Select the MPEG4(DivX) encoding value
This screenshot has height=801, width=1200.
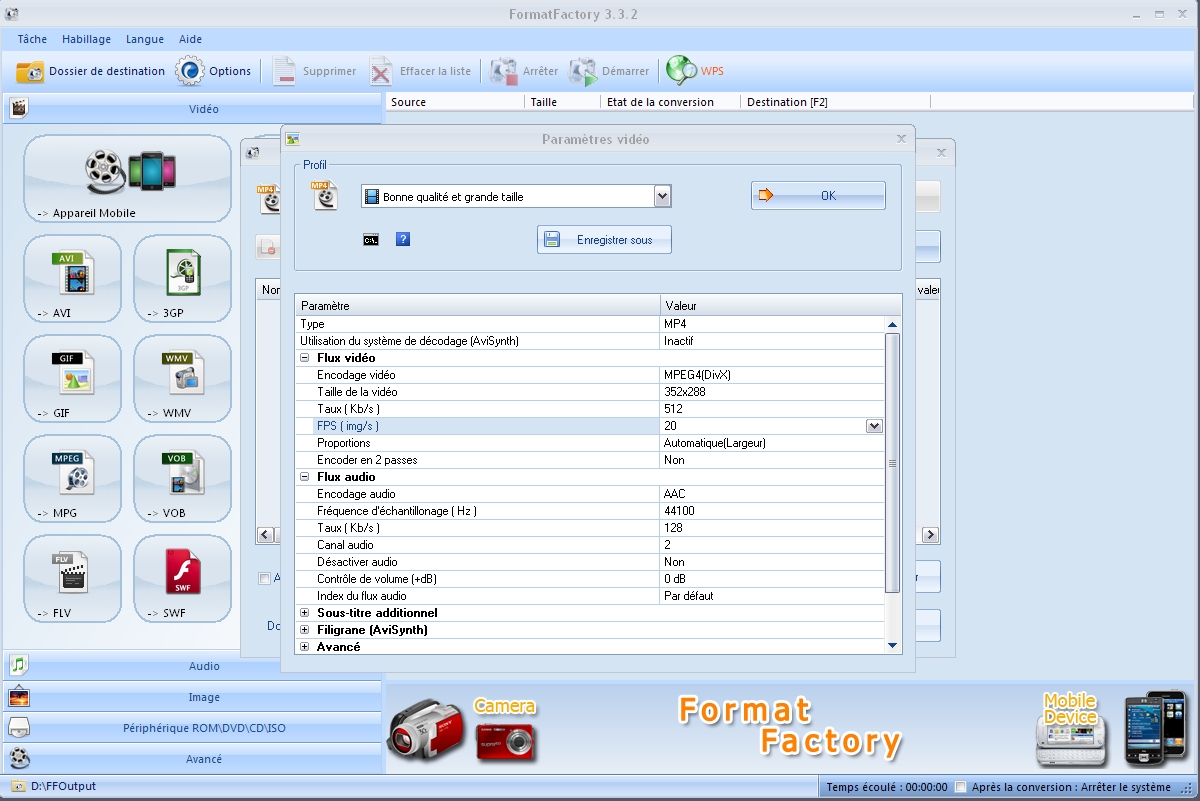click(x=697, y=375)
